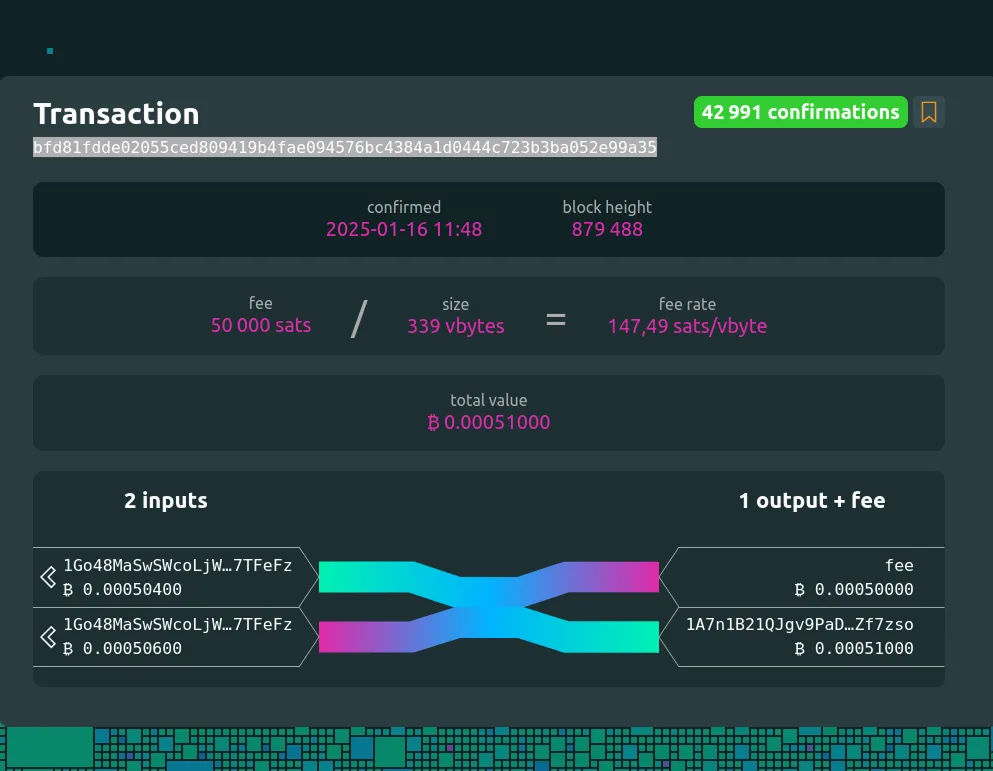Click the "2 inputs" heading

pyautogui.click(x=166, y=501)
